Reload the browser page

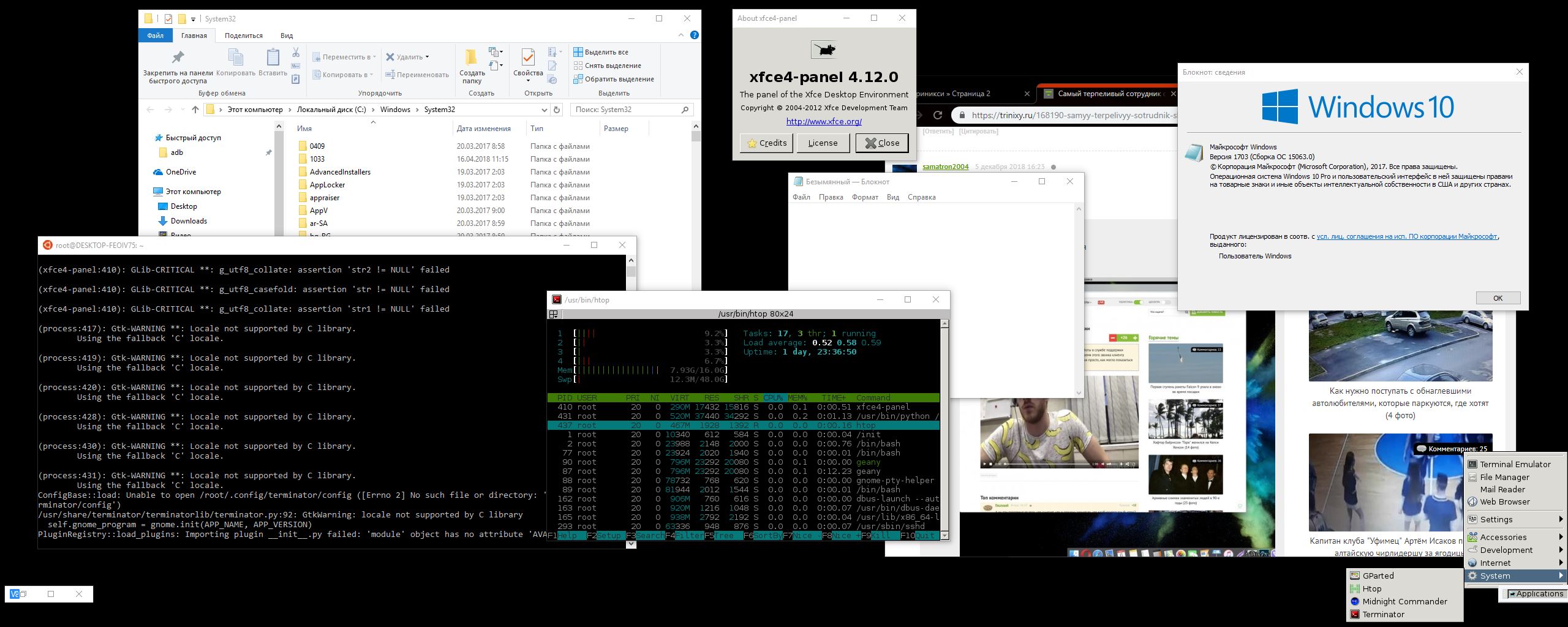(938, 115)
